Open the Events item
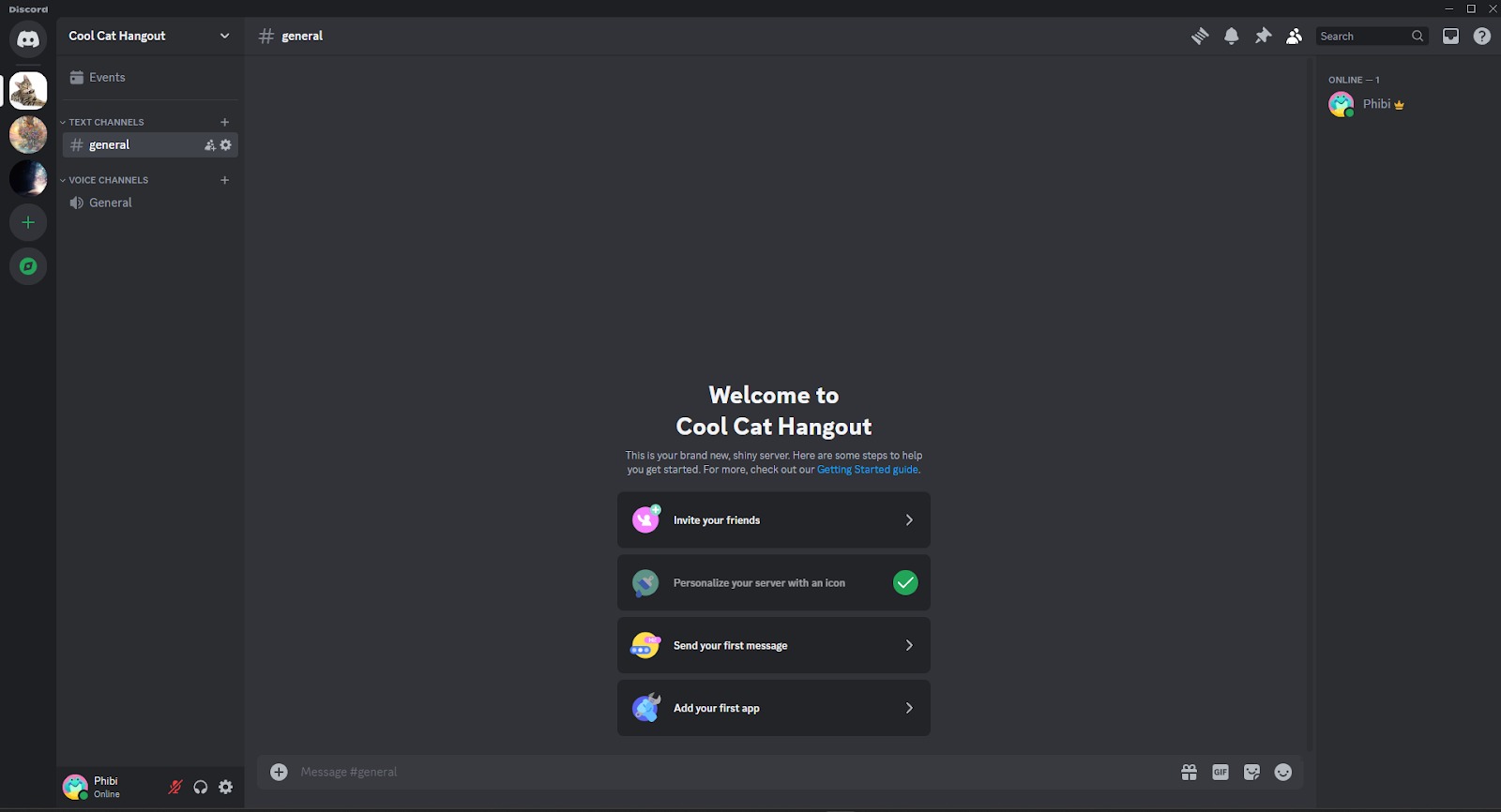The height and width of the screenshot is (812, 1501). click(x=107, y=78)
